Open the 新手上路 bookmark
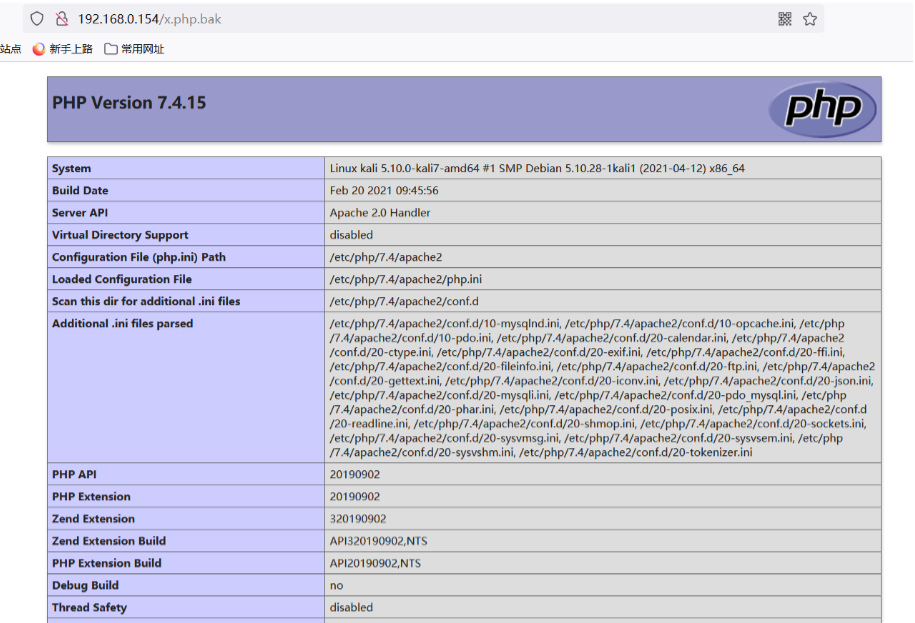The width and height of the screenshot is (915, 623). point(70,49)
